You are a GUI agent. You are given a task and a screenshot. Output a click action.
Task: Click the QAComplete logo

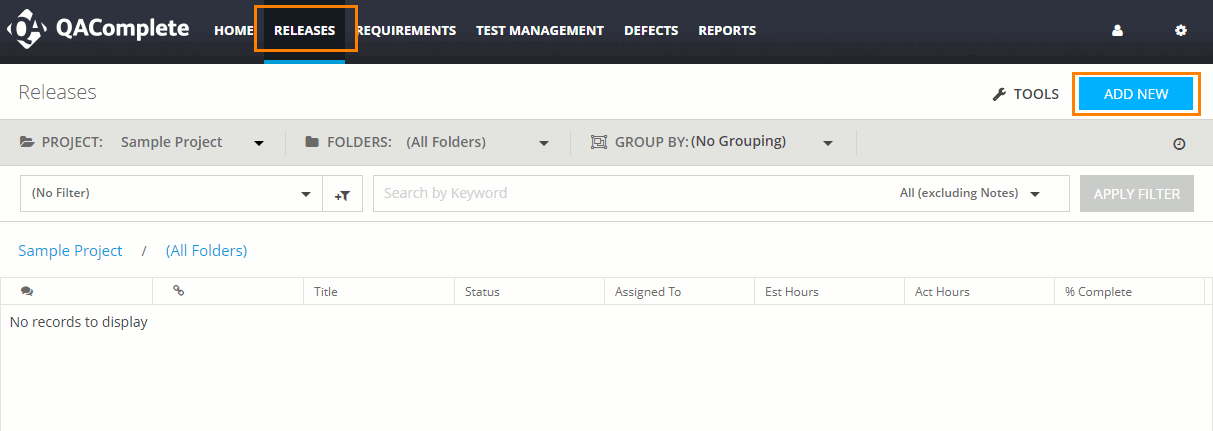coord(98,30)
